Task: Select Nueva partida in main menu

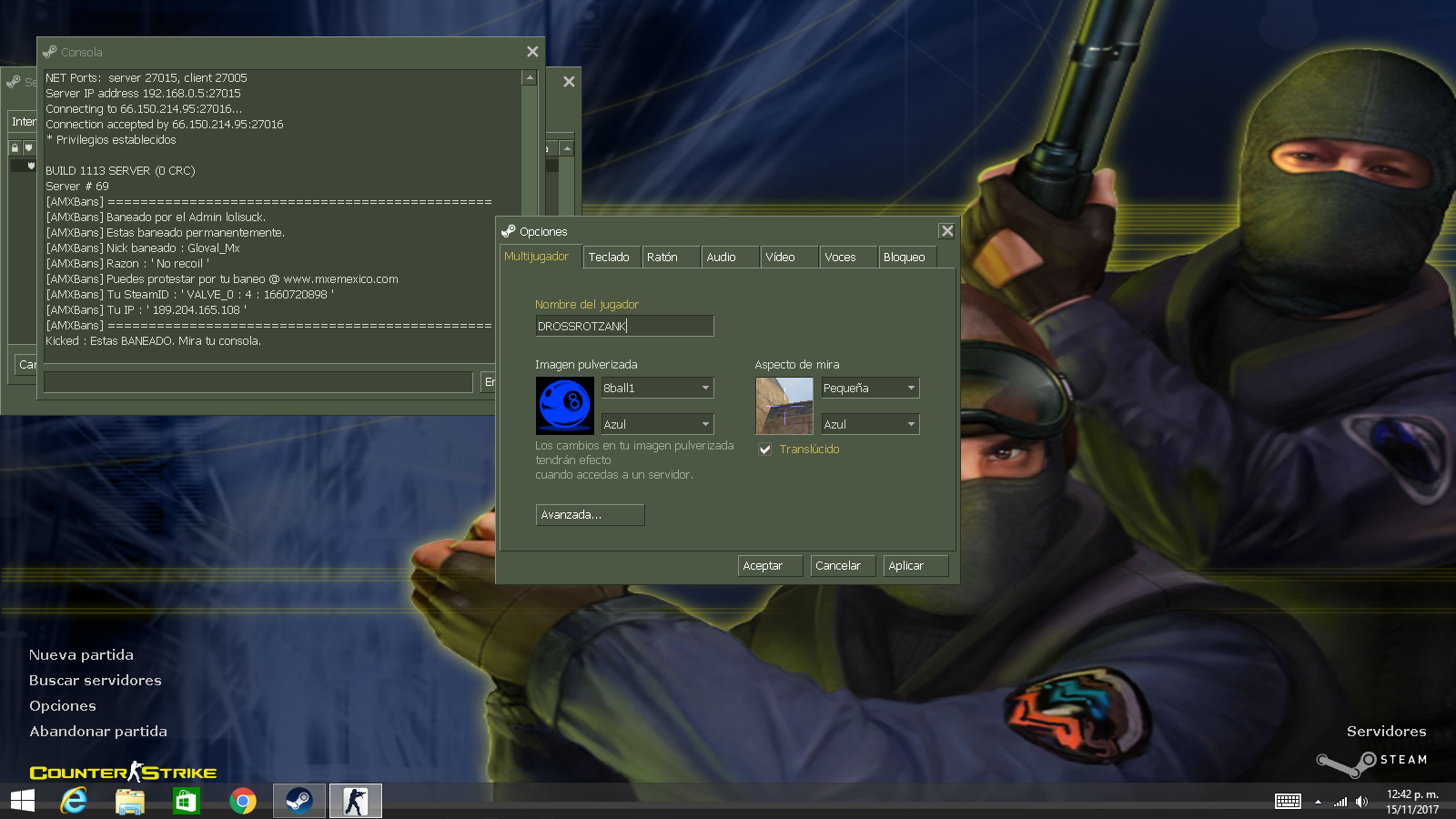Action: point(81,655)
